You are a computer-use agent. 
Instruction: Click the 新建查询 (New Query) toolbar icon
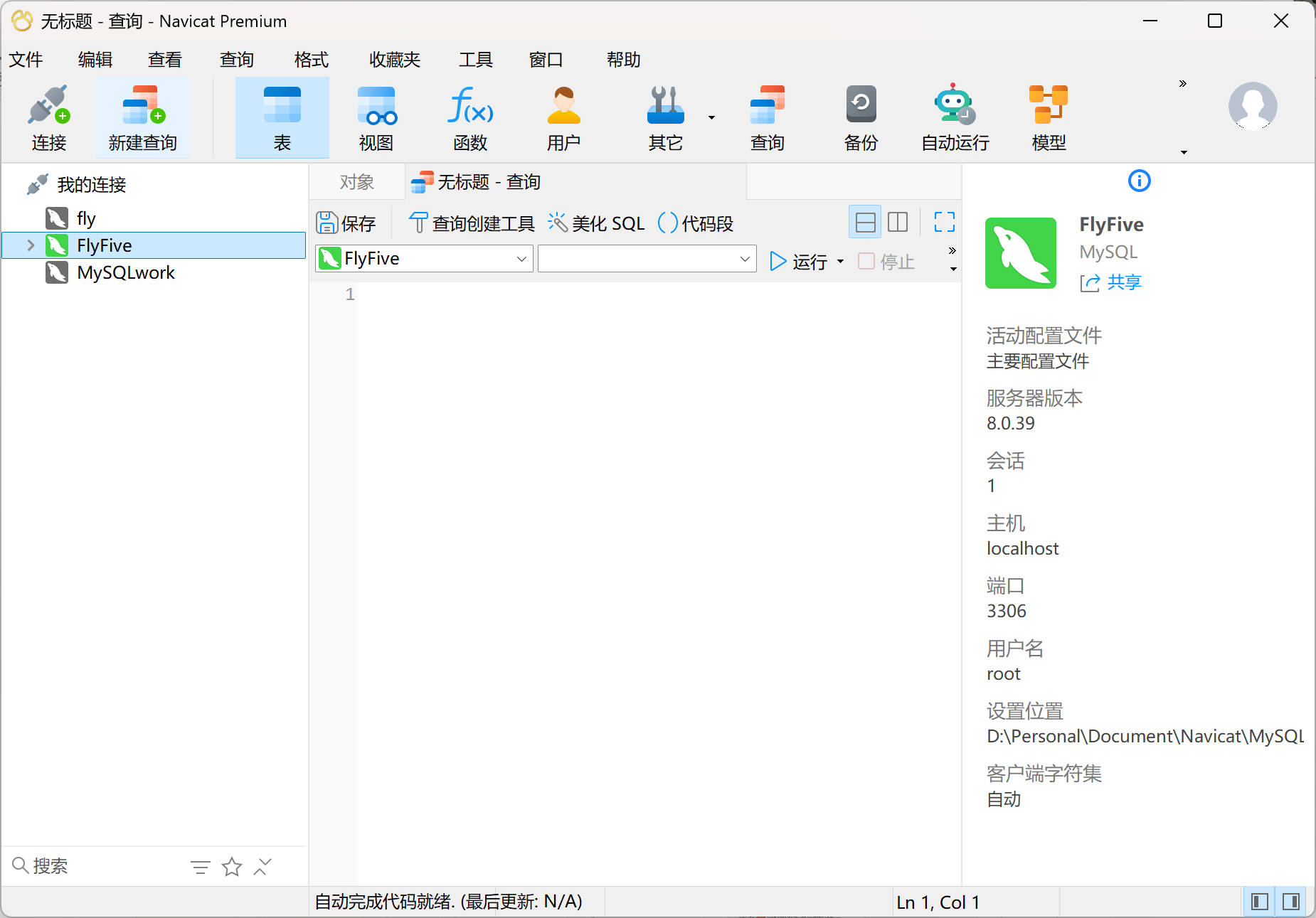point(142,117)
